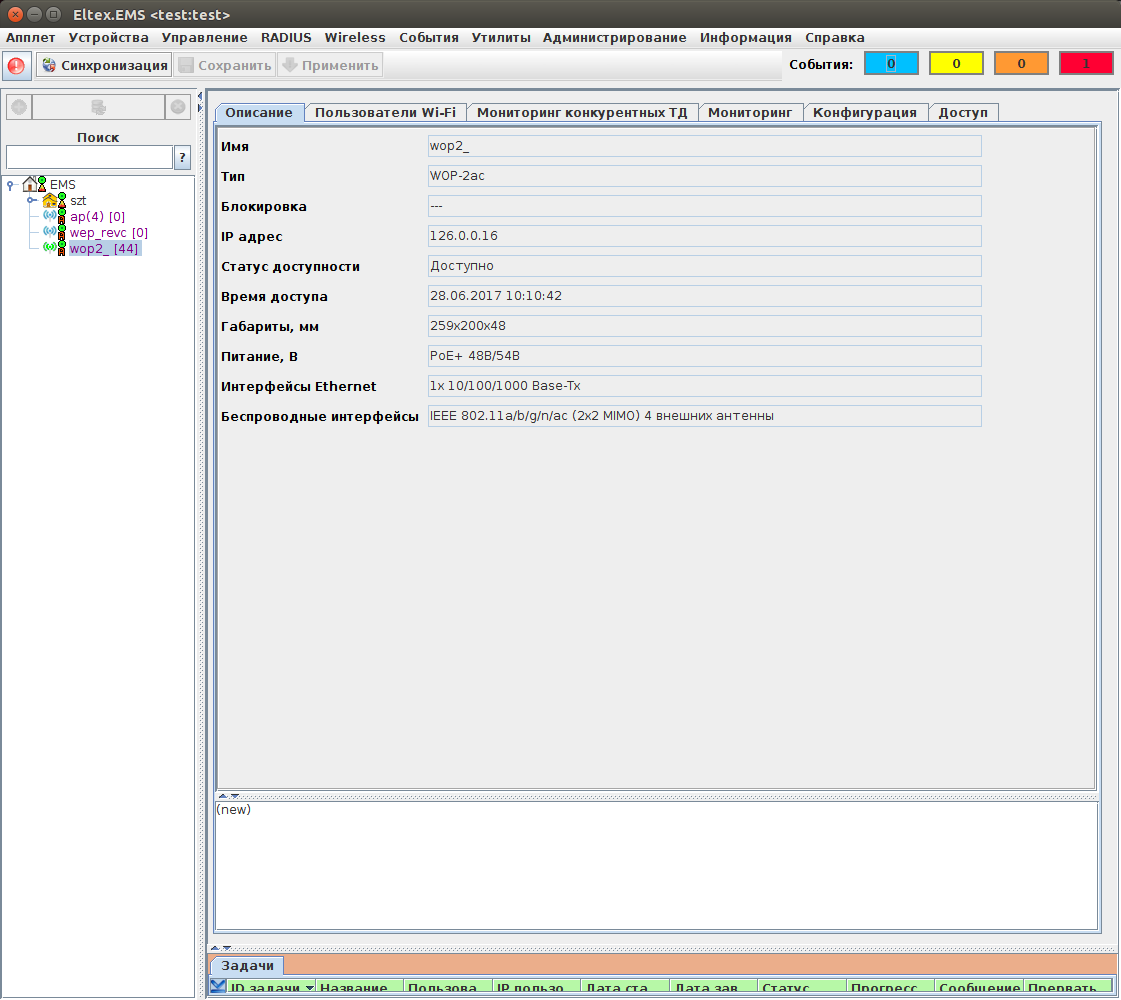Select the szt node in tree
This screenshot has width=1121, height=1000.
point(78,201)
